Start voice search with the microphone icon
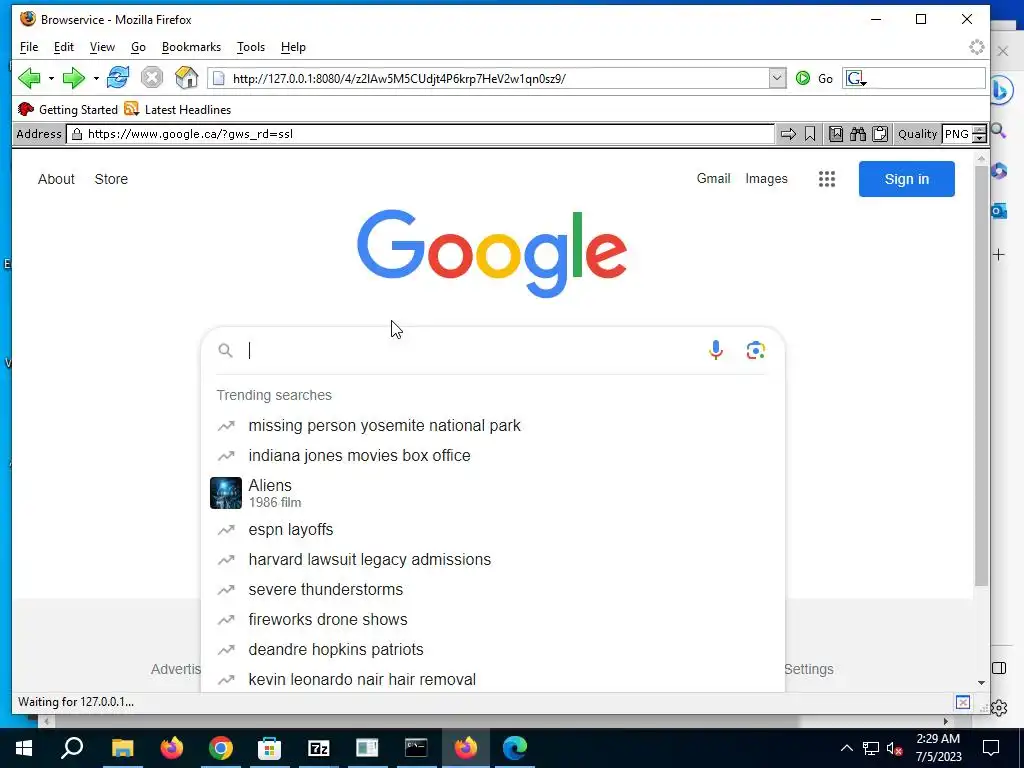 click(716, 351)
